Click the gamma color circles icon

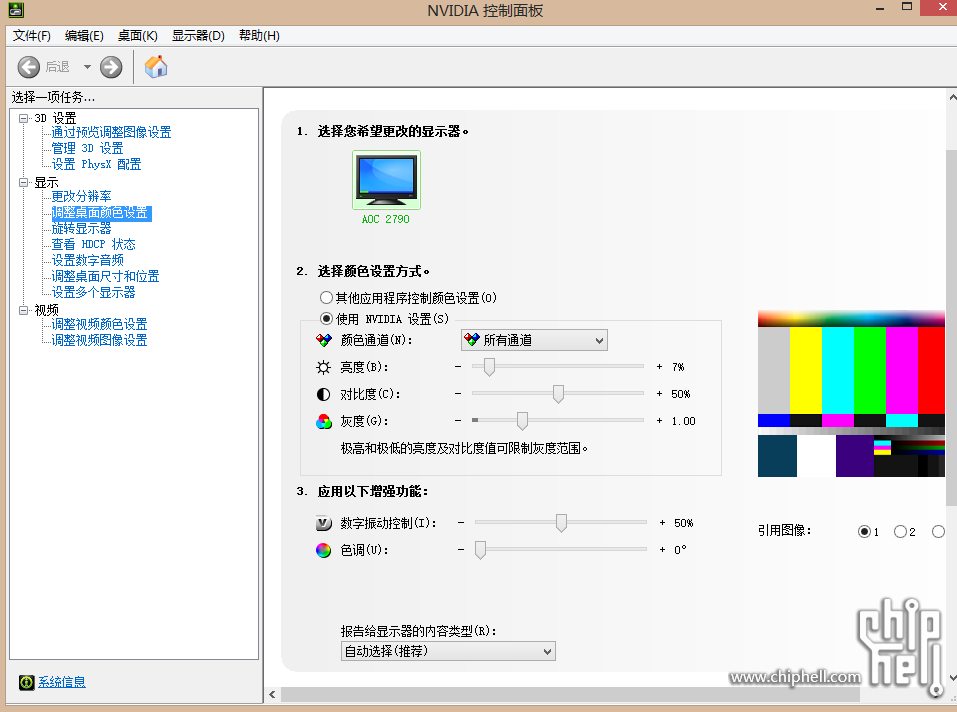click(x=323, y=421)
